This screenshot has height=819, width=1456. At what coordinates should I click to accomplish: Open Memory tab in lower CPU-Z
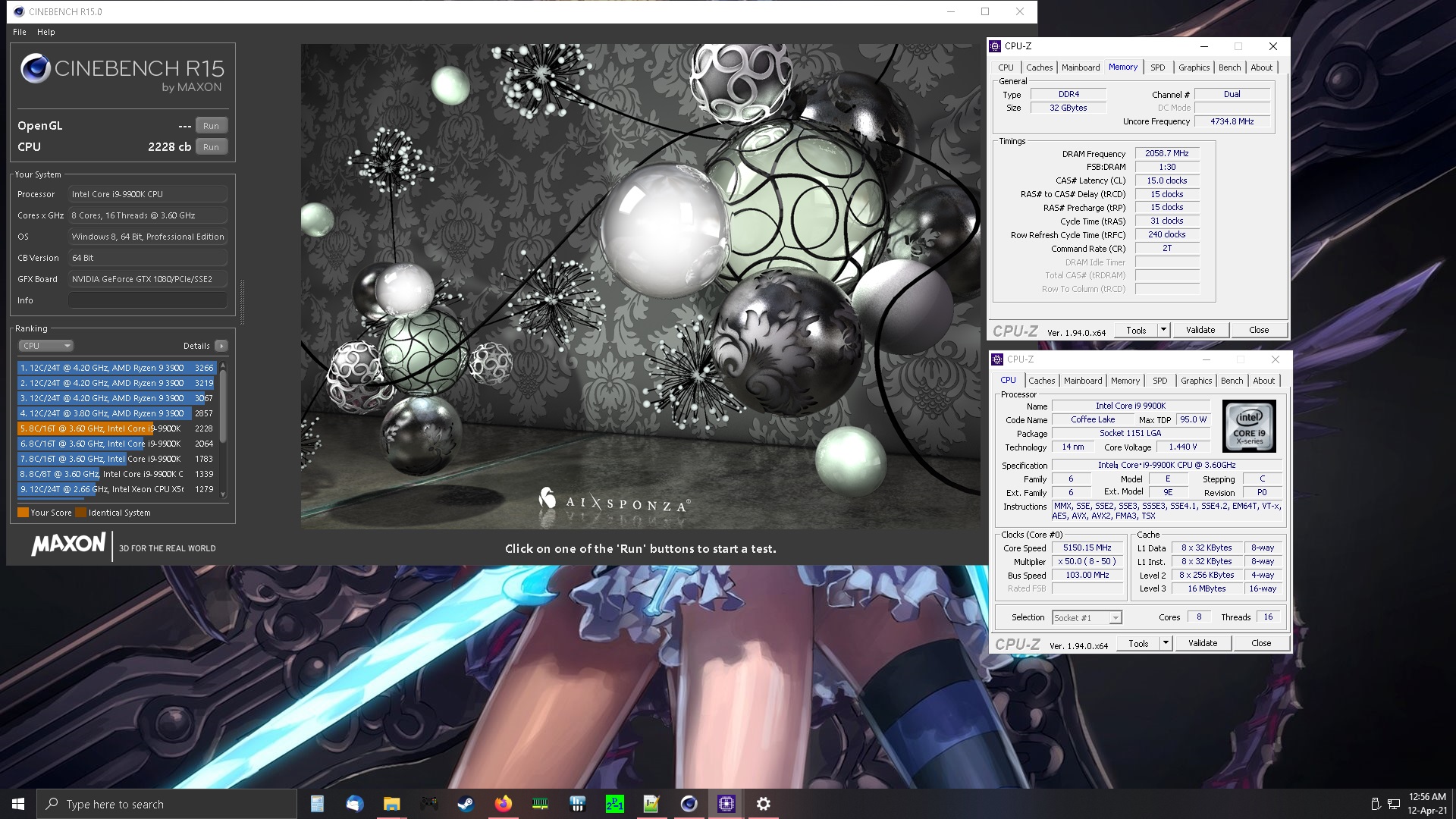tap(1125, 381)
